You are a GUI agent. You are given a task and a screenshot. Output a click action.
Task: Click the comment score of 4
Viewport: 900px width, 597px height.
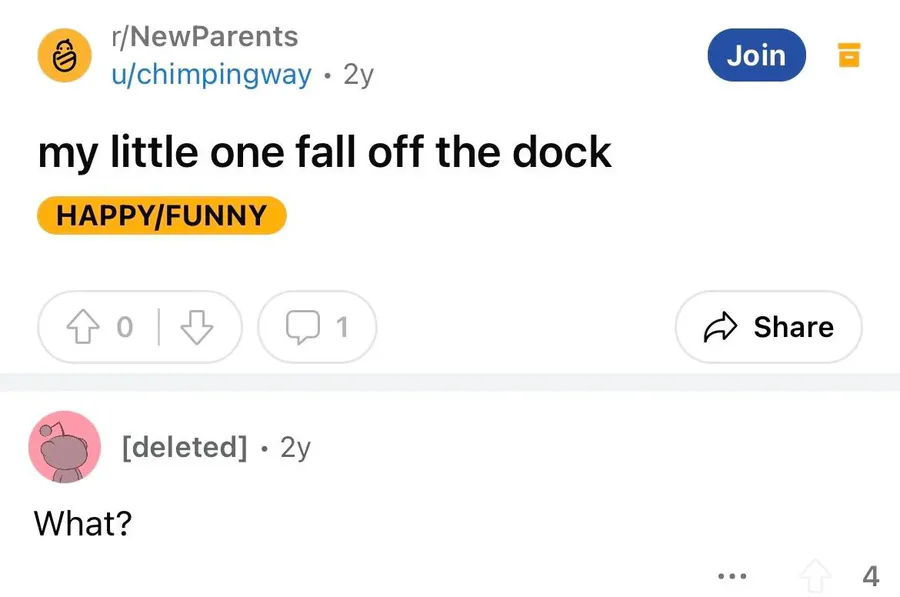pyautogui.click(x=871, y=576)
